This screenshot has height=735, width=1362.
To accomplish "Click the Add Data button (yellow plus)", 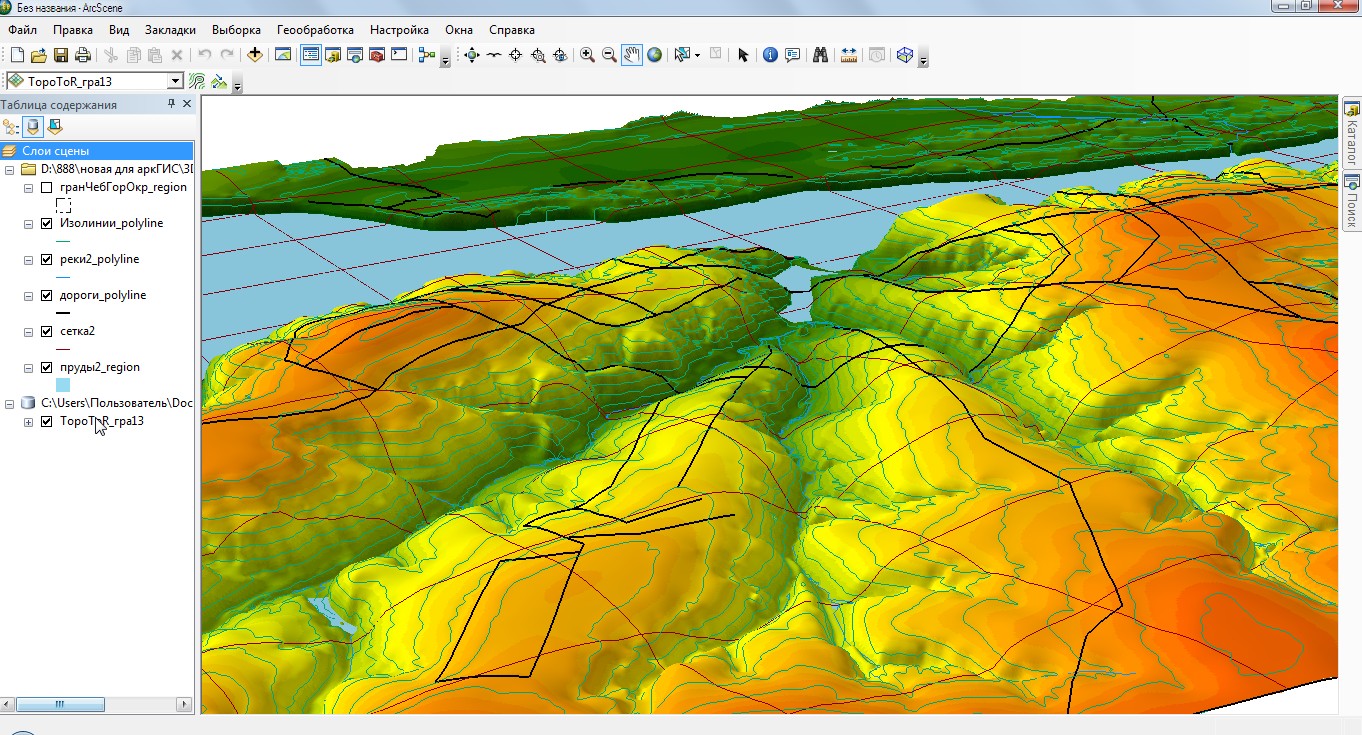I will coord(255,55).
